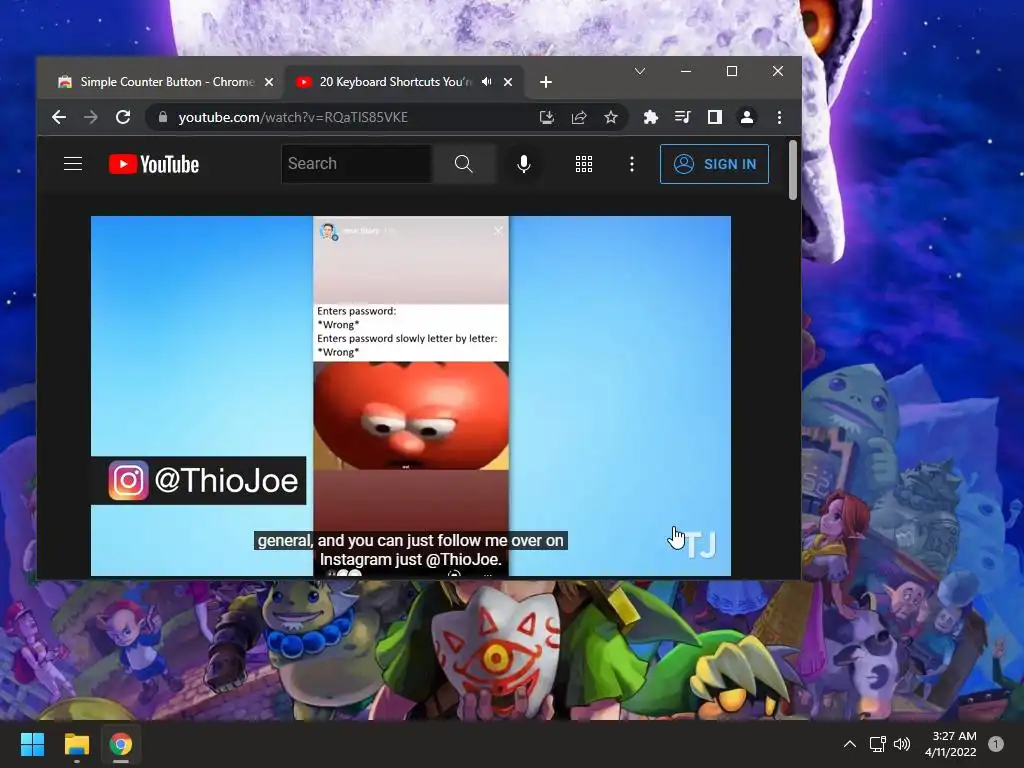Show hidden icons in system tray
1024x768 pixels.
tap(850, 744)
